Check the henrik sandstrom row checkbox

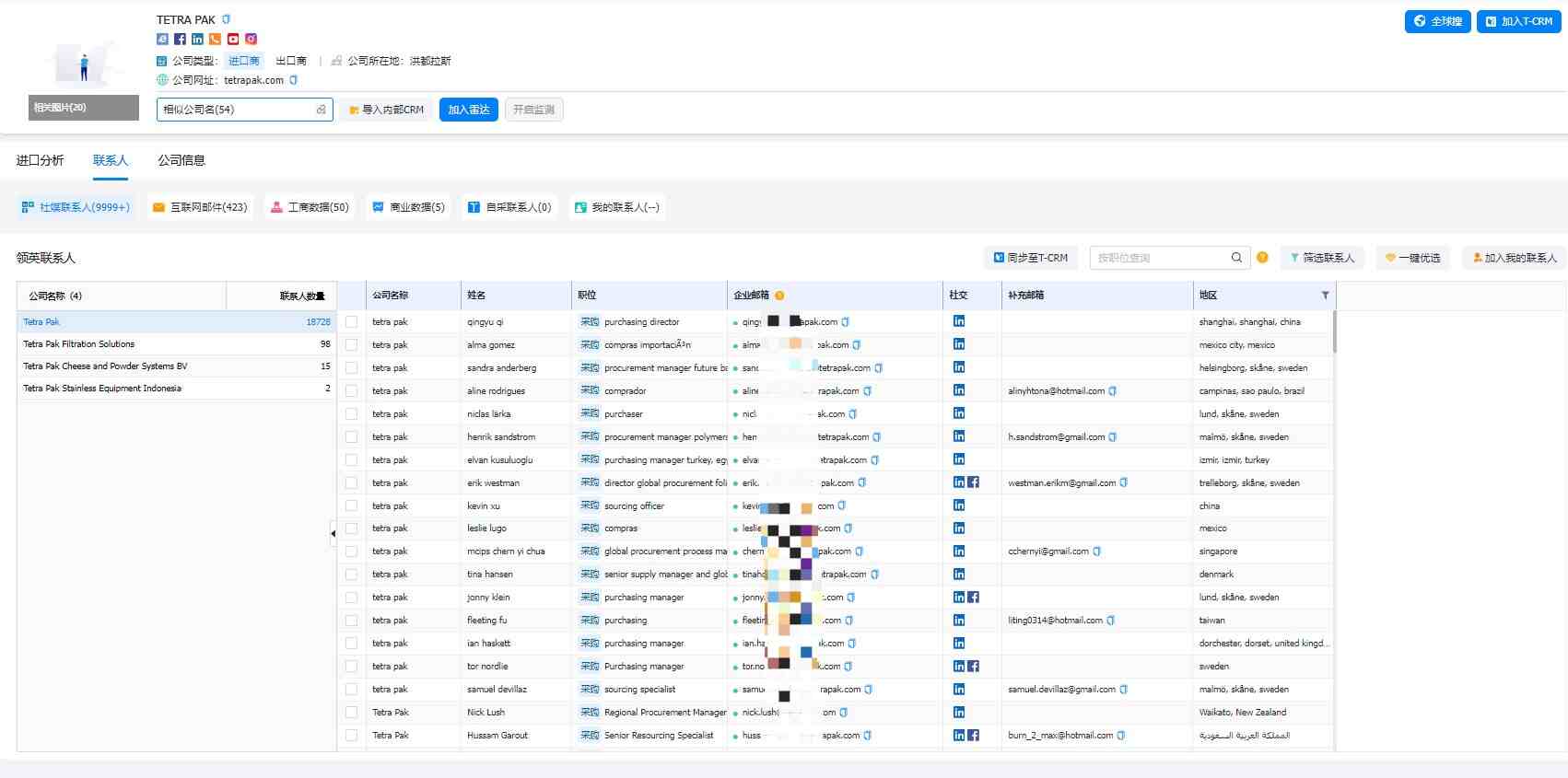click(x=351, y=437)
